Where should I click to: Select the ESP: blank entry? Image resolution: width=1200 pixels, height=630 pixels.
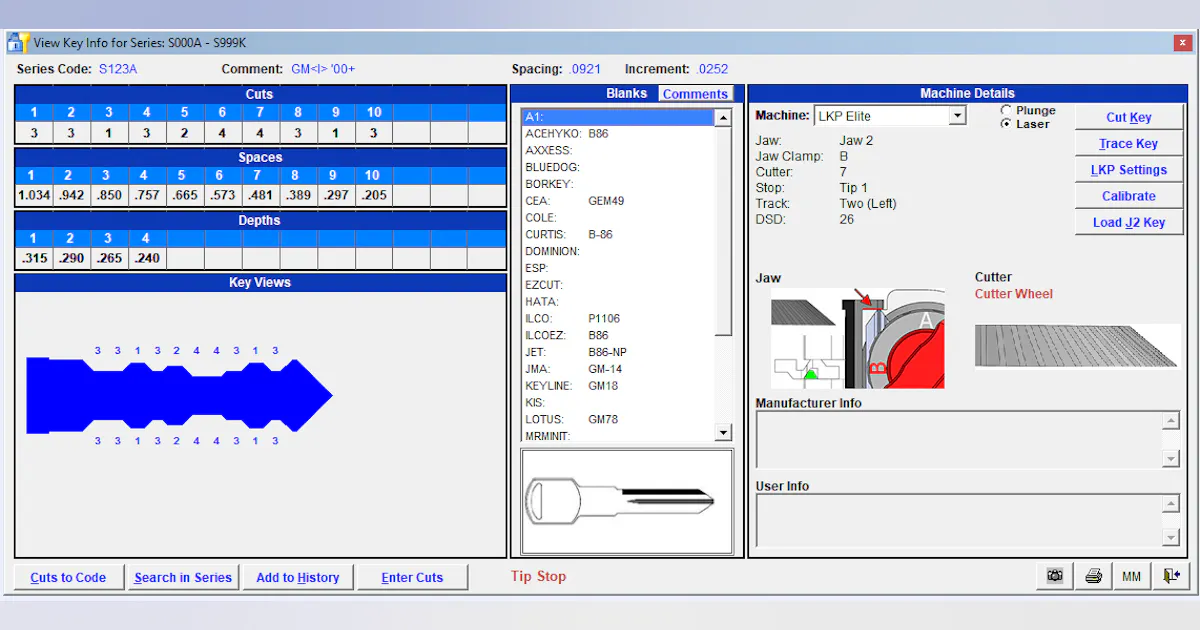pyautogui.click(x=618, y=268)
